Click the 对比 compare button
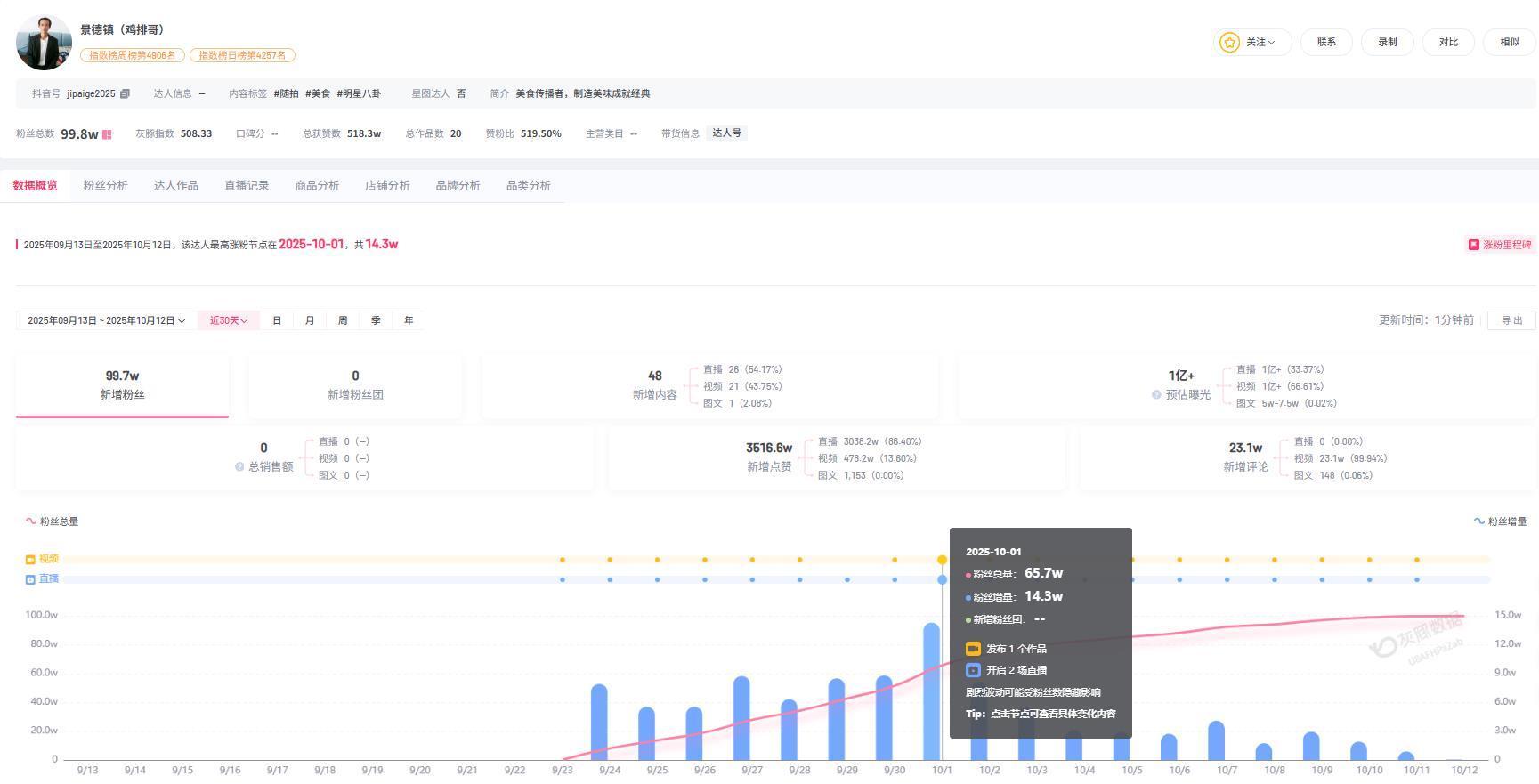 click(1448, 42)
